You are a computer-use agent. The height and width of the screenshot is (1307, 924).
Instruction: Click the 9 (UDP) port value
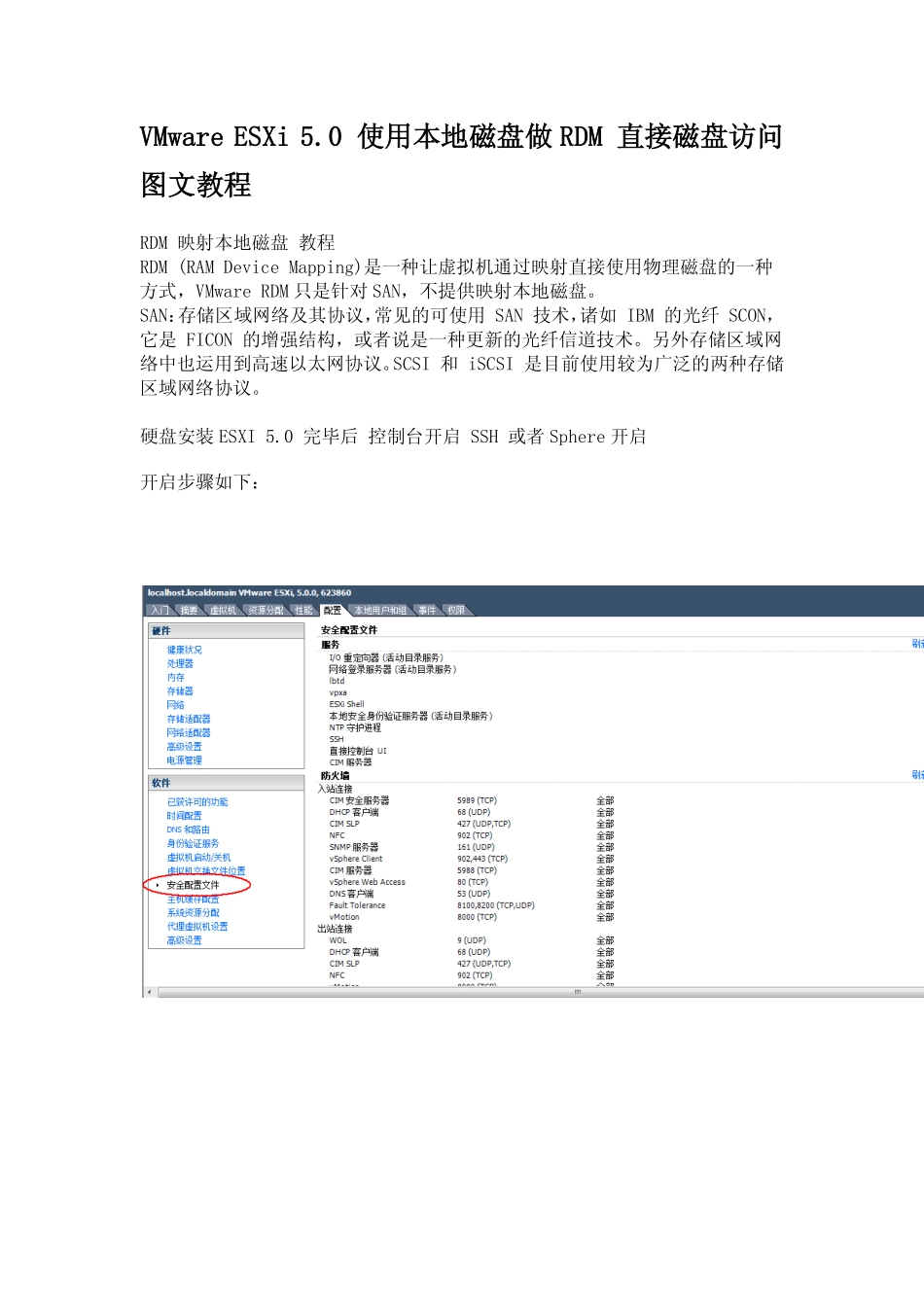[x=472, y=940]
